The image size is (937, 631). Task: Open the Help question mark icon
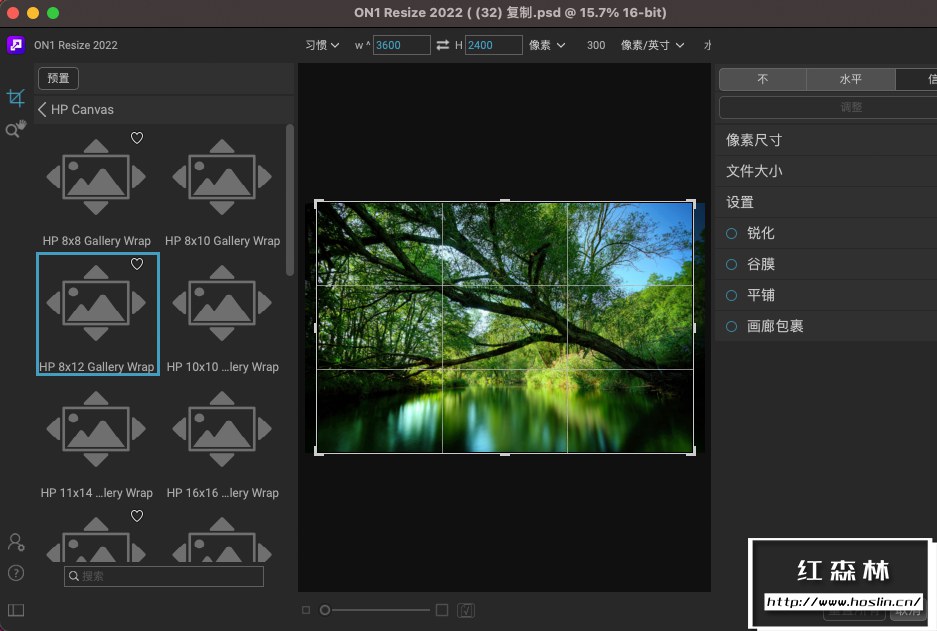[x=15, y=573]
